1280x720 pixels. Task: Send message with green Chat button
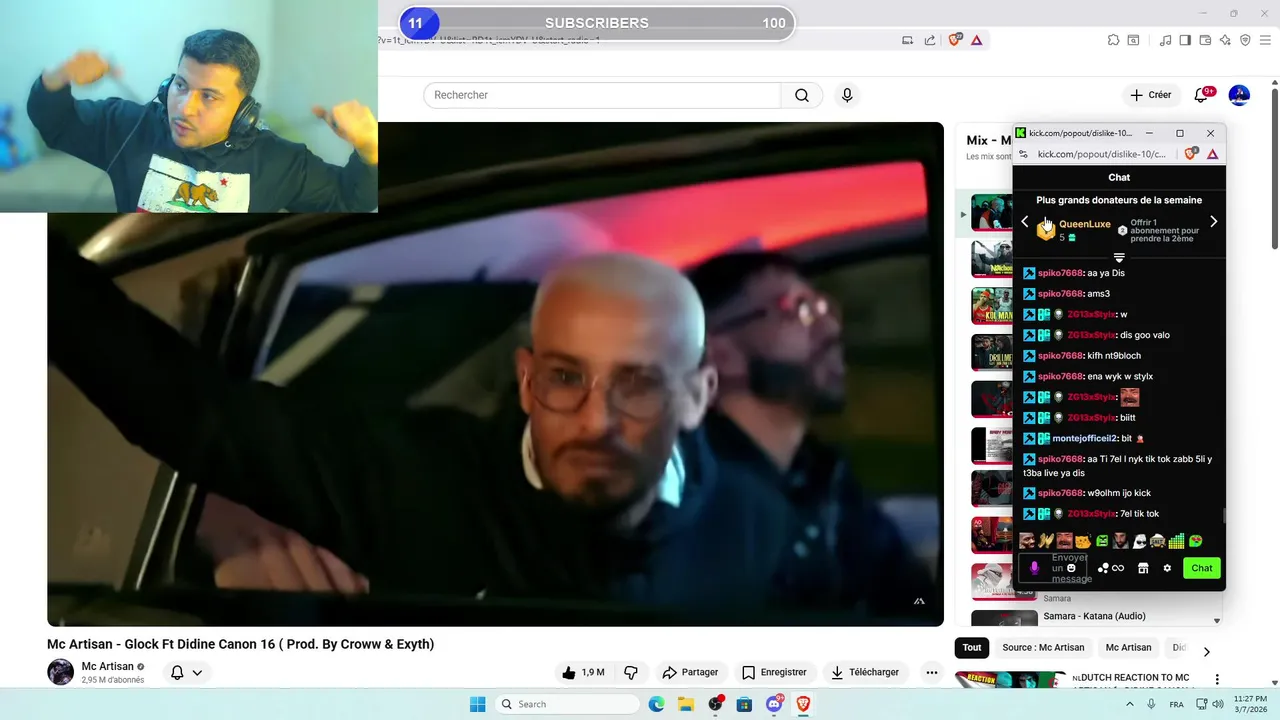[1201, 568]
